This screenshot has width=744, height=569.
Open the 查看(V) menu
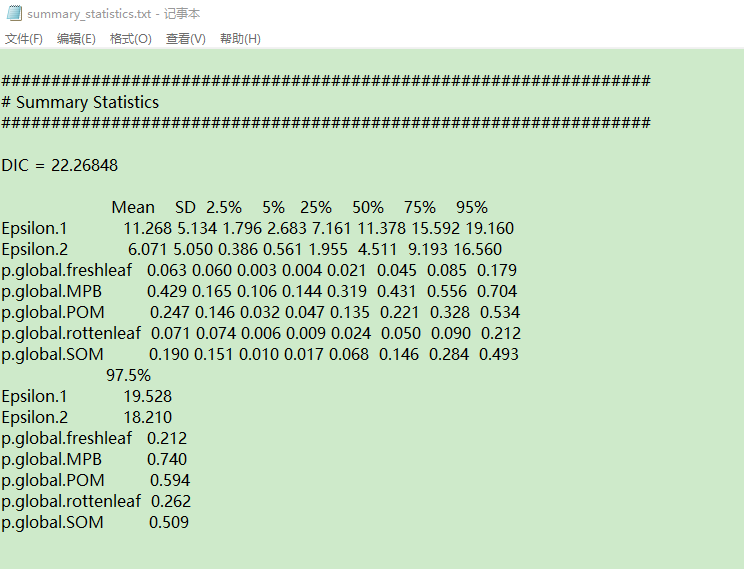(185, 39)
